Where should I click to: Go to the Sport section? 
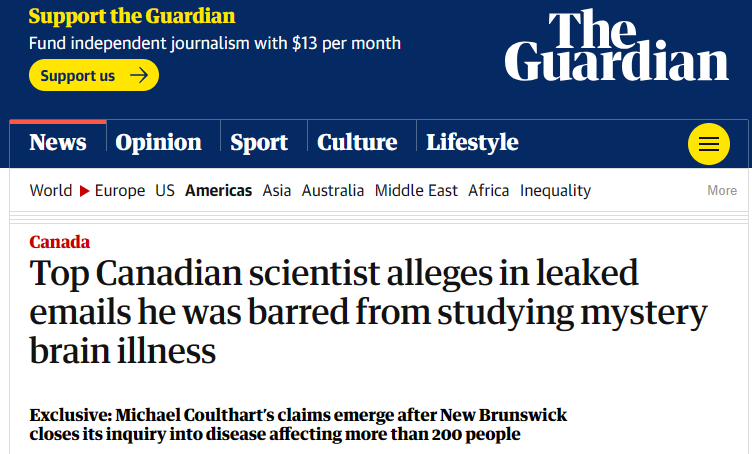pyautogui.click(x=259, y=142)
